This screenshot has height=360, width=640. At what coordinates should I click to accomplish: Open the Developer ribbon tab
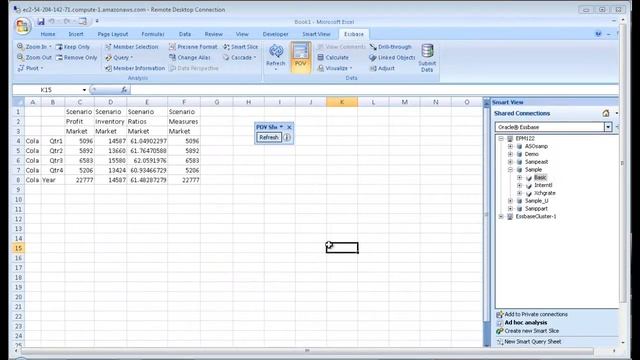(276, 34)
